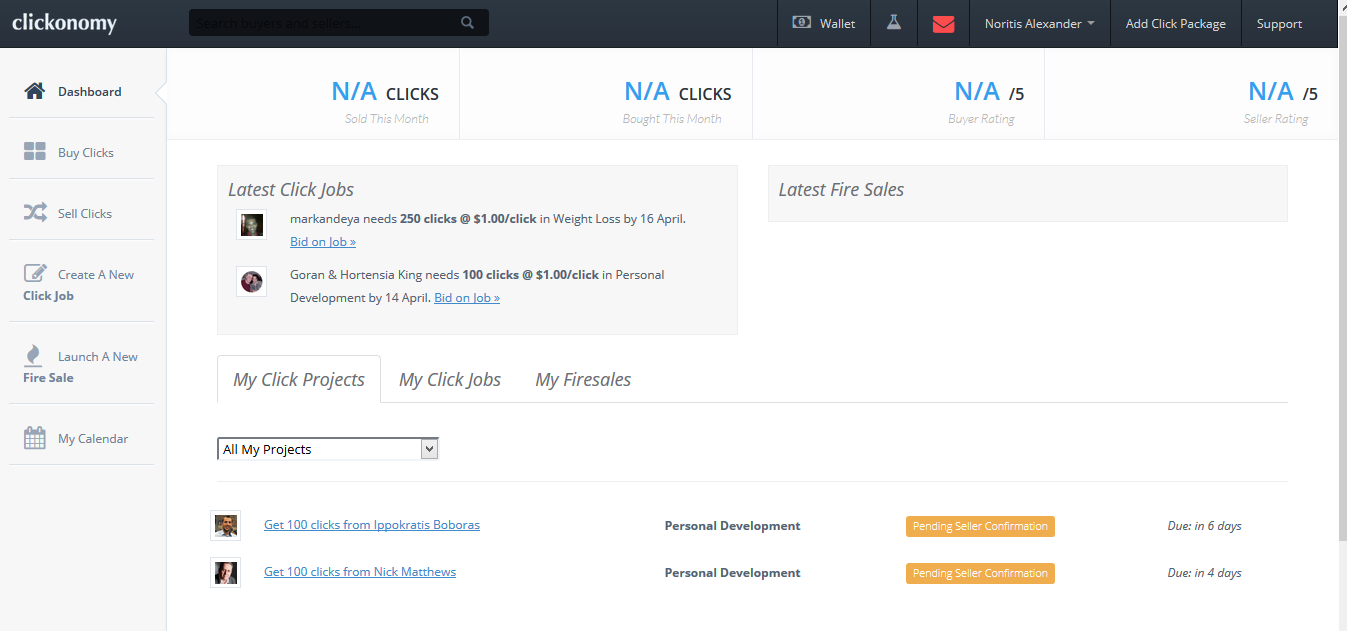Open Launch A New Fire Sale flame icon
The height and width of the screenshot is (631, 1347).
[33, 356]
